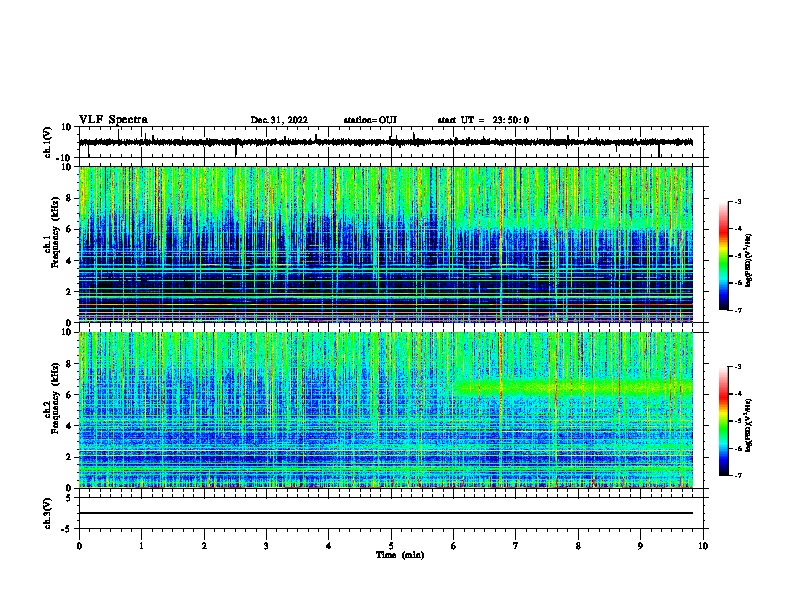Click the 'ch.1(V)' waveform axis label
This screenshot has width=792, height=612.
(x=48, y=142)
